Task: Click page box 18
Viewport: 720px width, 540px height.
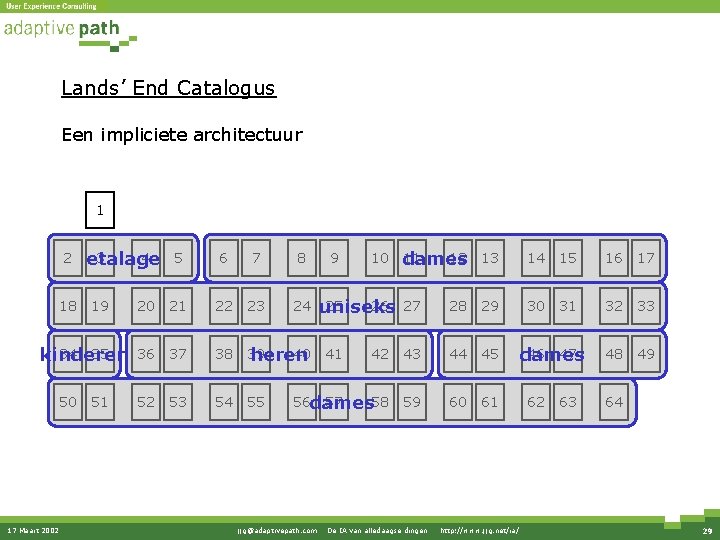Action: point(68,306)
